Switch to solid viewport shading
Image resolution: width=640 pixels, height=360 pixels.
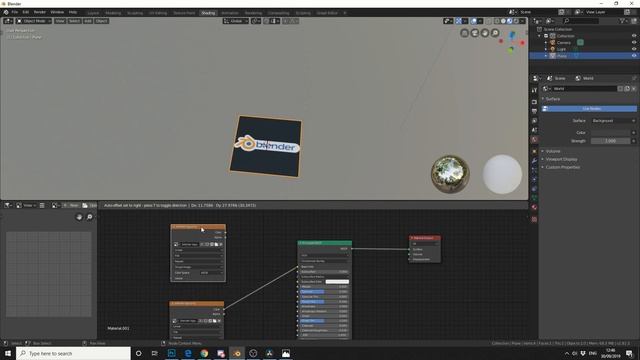point(503,21)
